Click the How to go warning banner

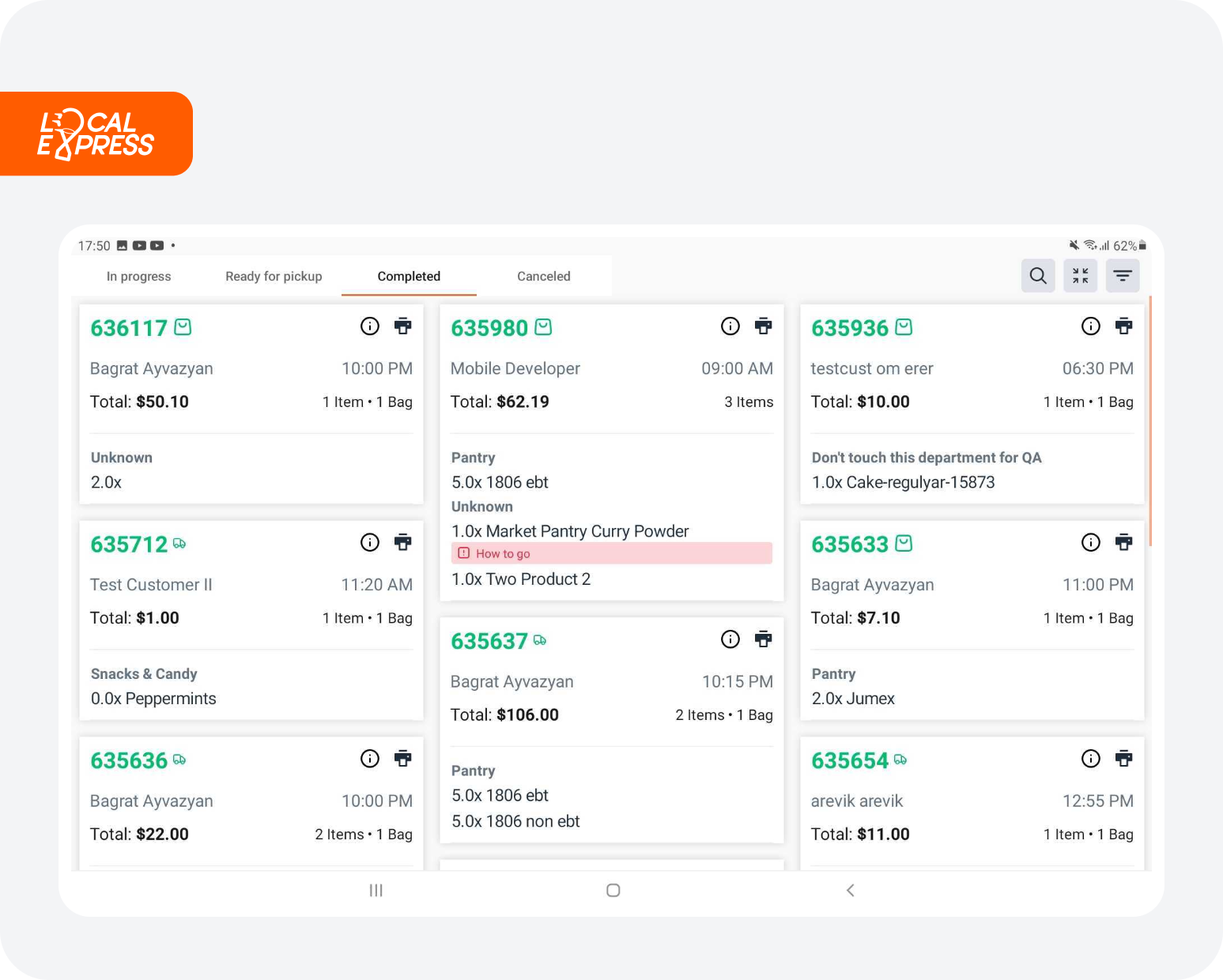pyautogui.click(x=611, y=553)
